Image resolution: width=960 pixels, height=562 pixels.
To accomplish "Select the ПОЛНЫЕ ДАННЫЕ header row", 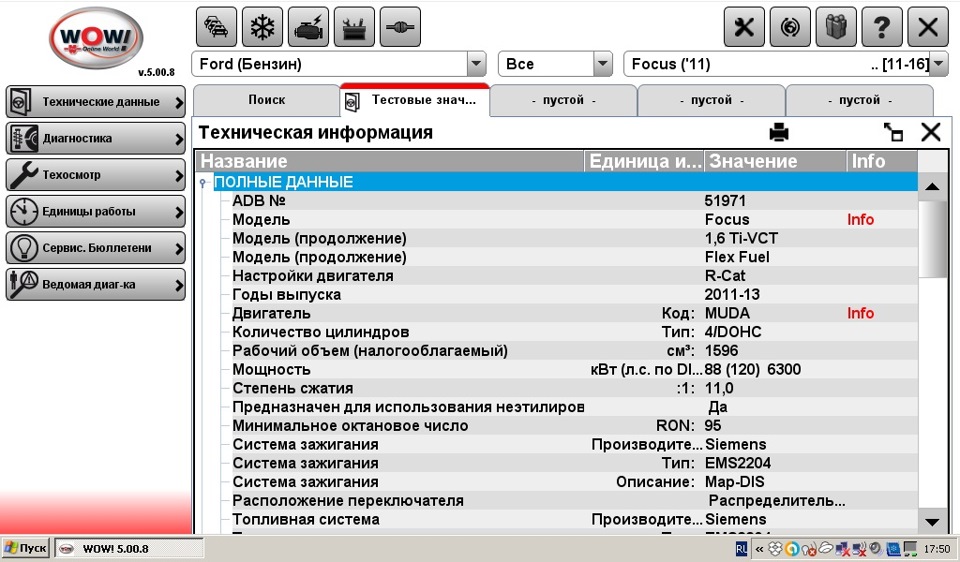I will pos(564,182).
